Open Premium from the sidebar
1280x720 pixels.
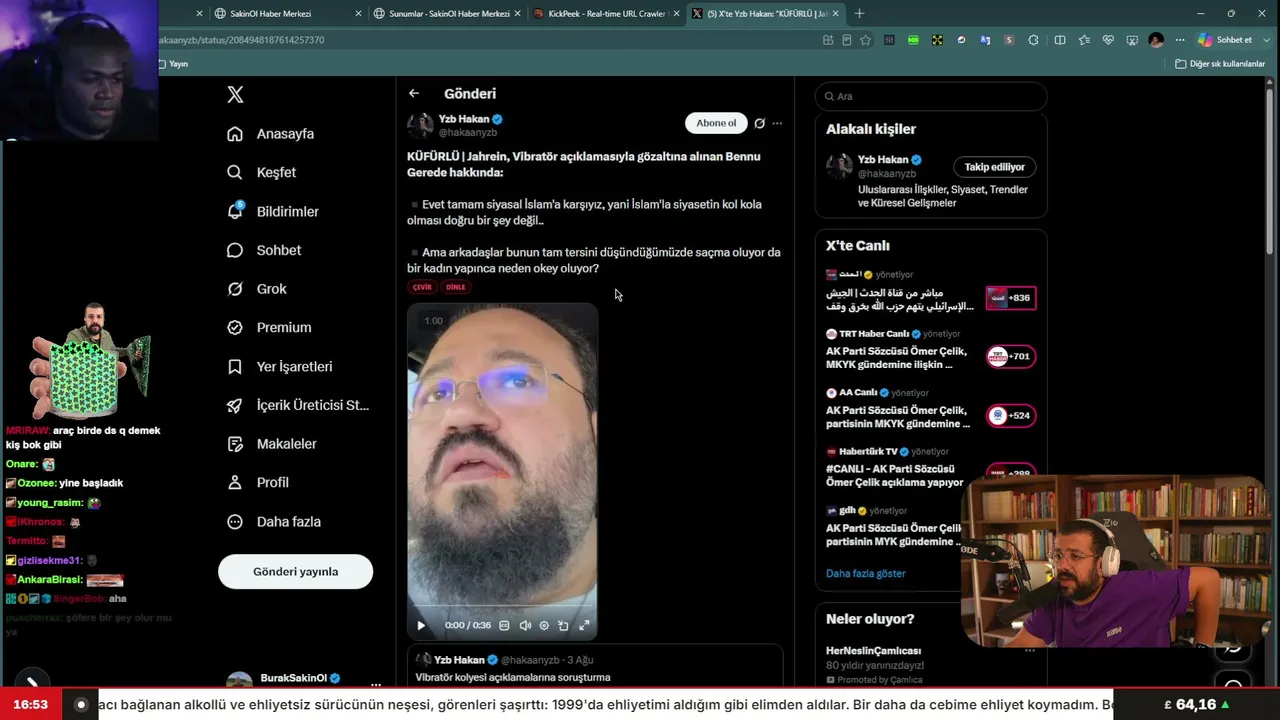(x=269, y=327)
